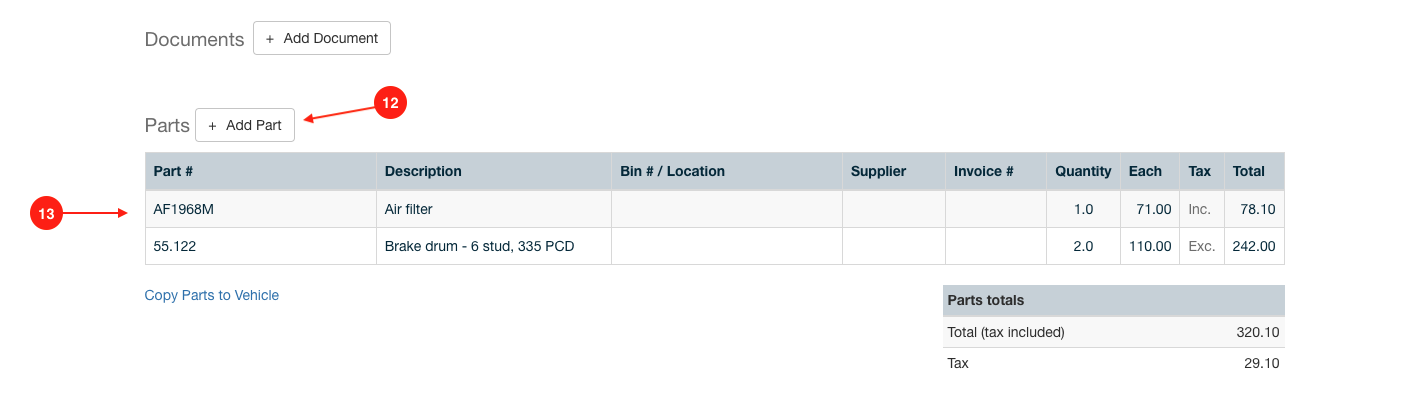This screenshot has width=1427, height=405.
Task: Click the plus icon in Add Part
Action: click(212, 125)
